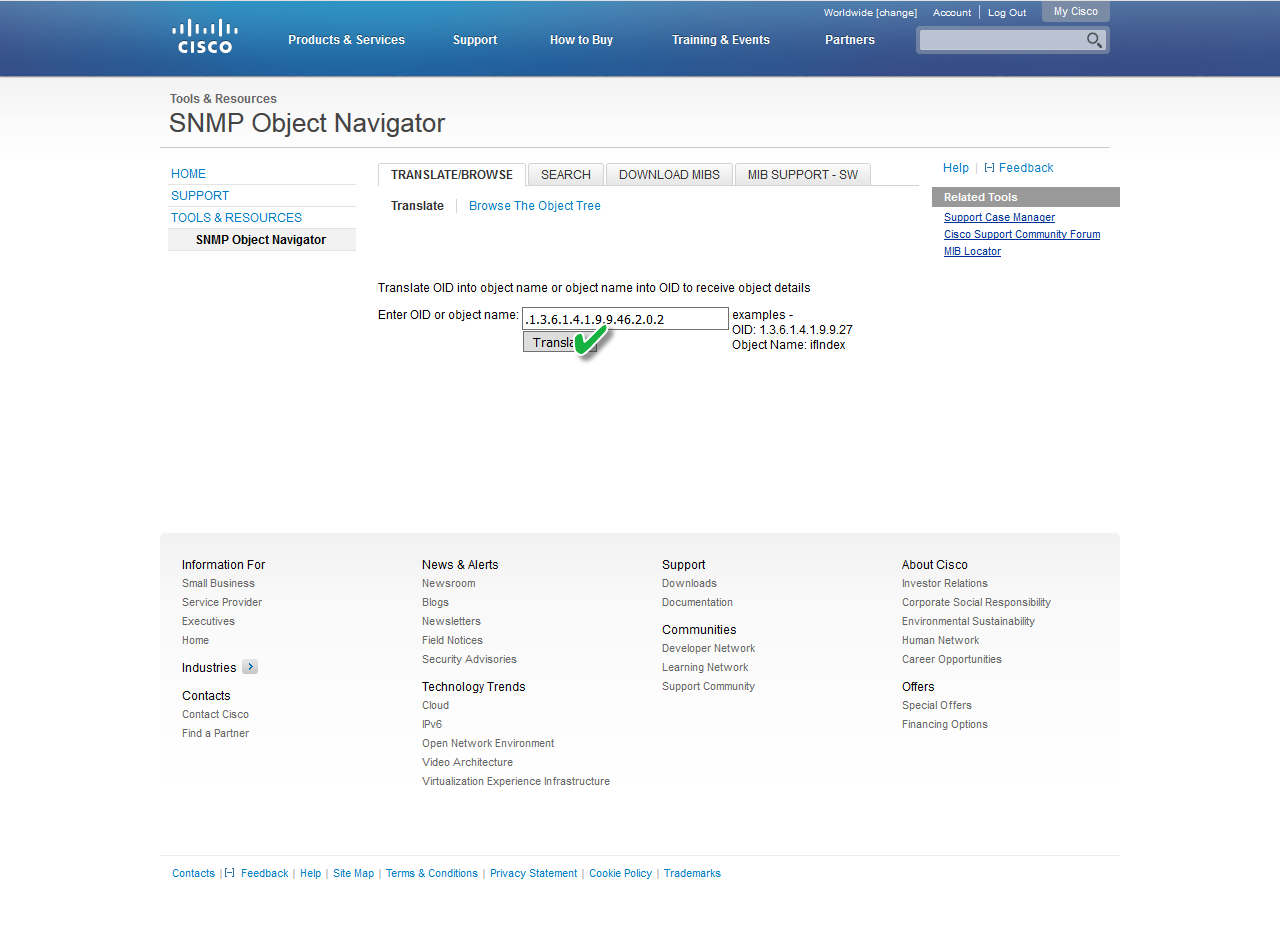1280x951 pixels.
Task: Select TOOLS & RESOURCES in sidebar
Action: pos(236,218)
